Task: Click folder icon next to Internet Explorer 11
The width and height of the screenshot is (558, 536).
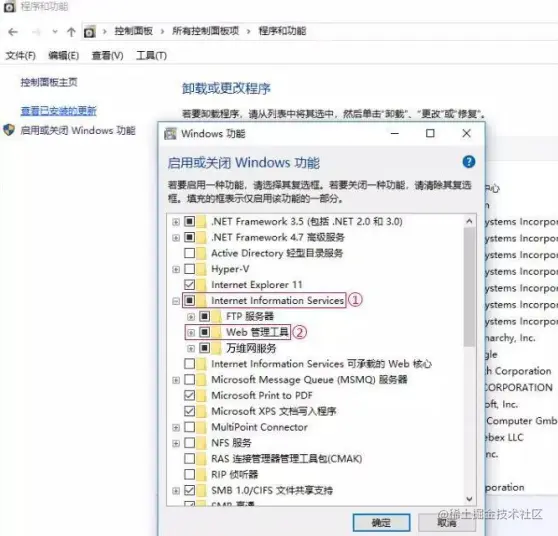Action: click(x=201, y=285)
